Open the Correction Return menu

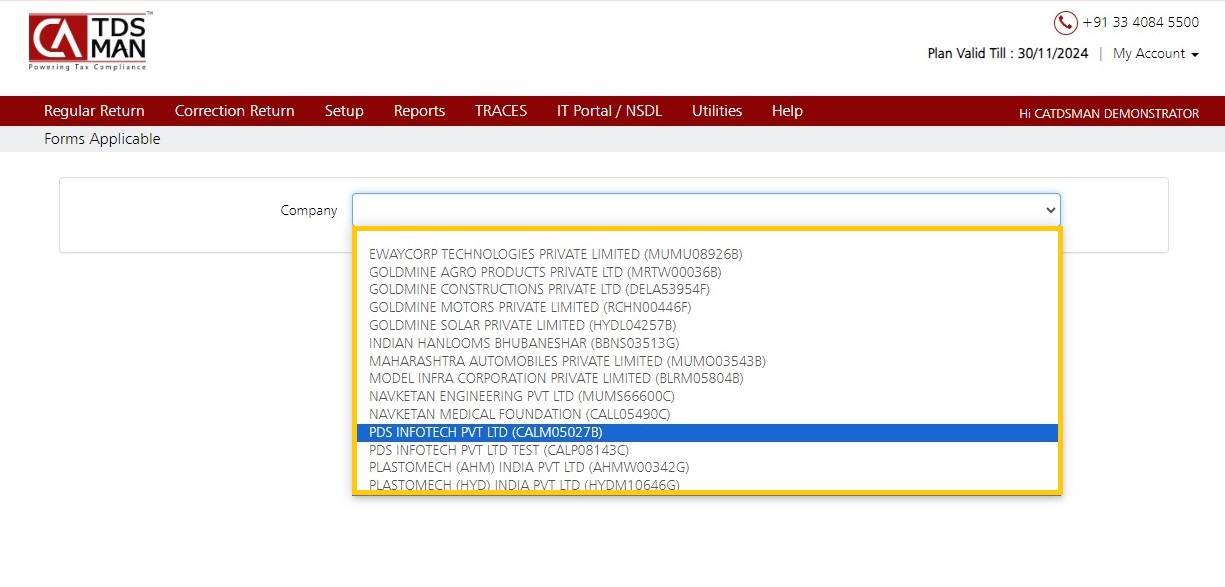(235, 111)
